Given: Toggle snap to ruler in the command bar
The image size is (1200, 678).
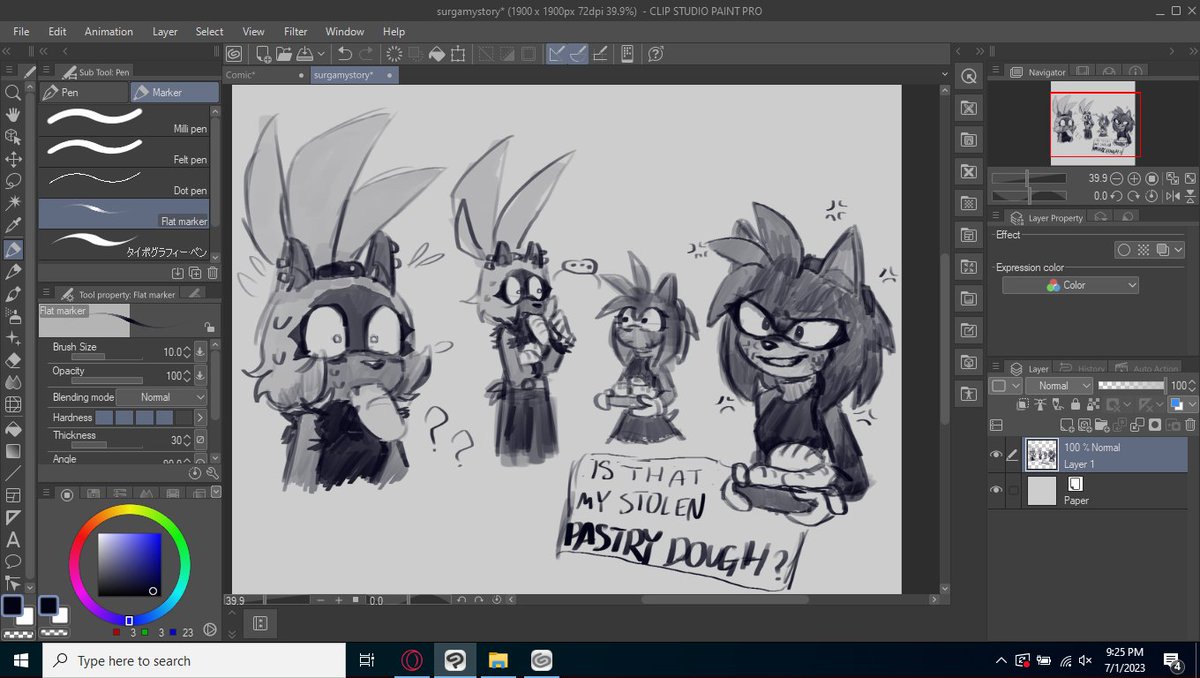Looking at the screenshot, I should [555, 54].
